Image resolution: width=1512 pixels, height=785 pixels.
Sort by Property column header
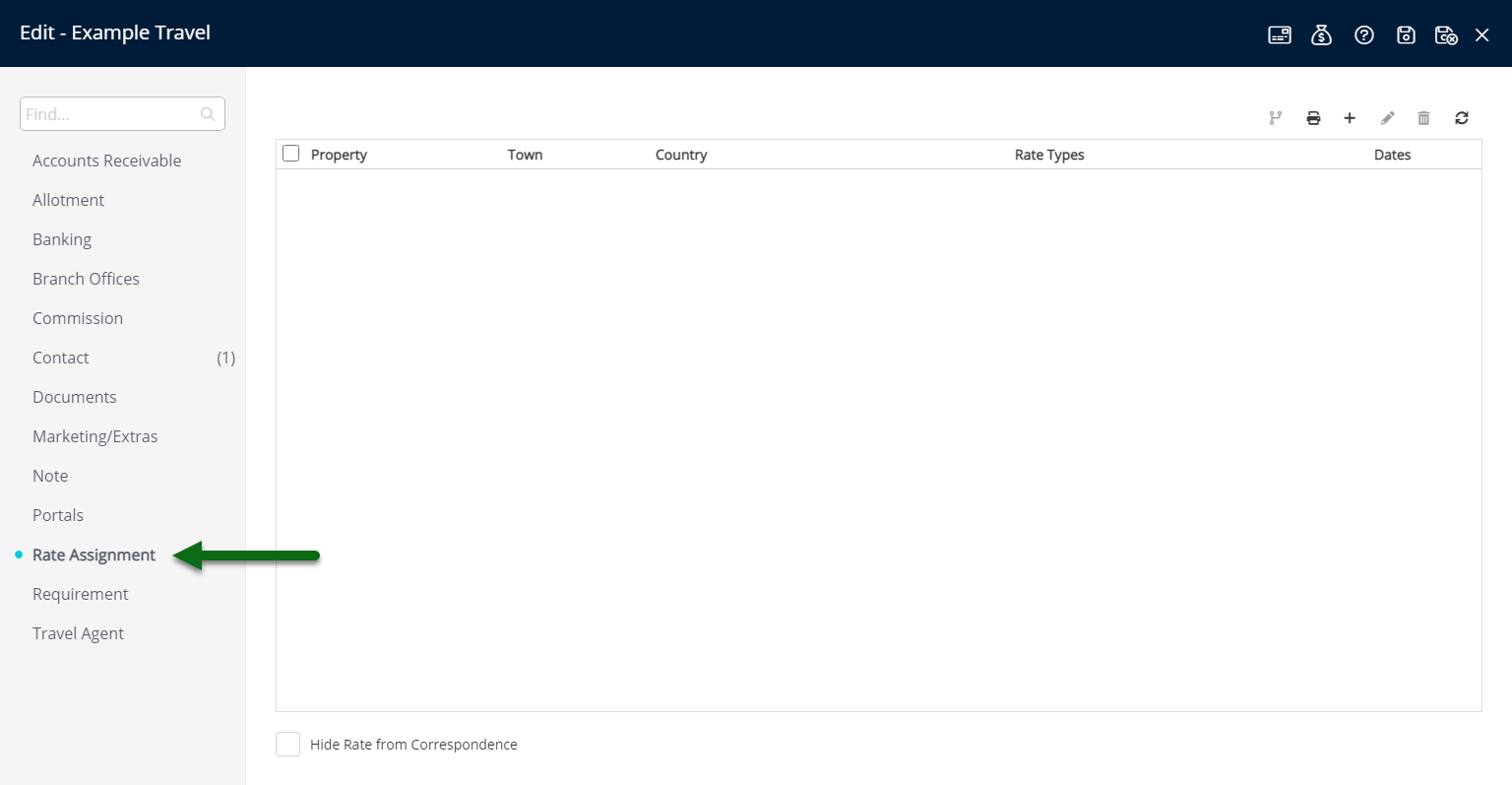point(339,155)
